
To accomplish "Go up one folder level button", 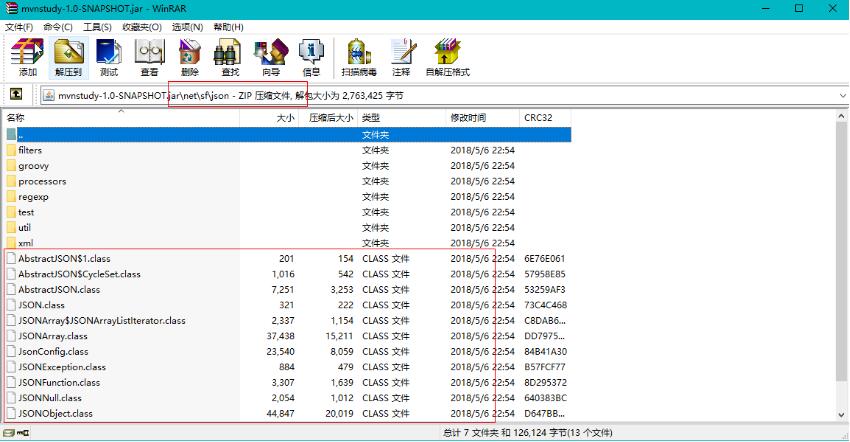I will click(16, 94).
